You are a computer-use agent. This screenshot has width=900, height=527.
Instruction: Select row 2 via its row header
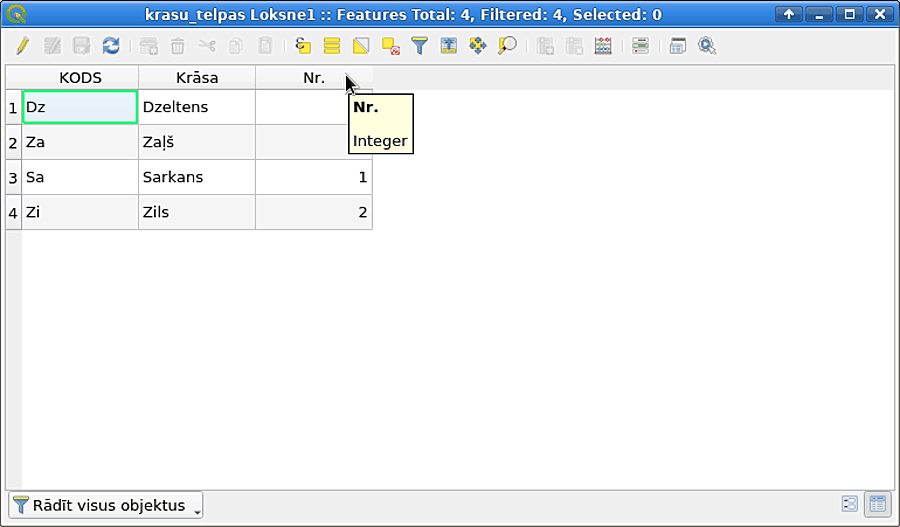13,142
